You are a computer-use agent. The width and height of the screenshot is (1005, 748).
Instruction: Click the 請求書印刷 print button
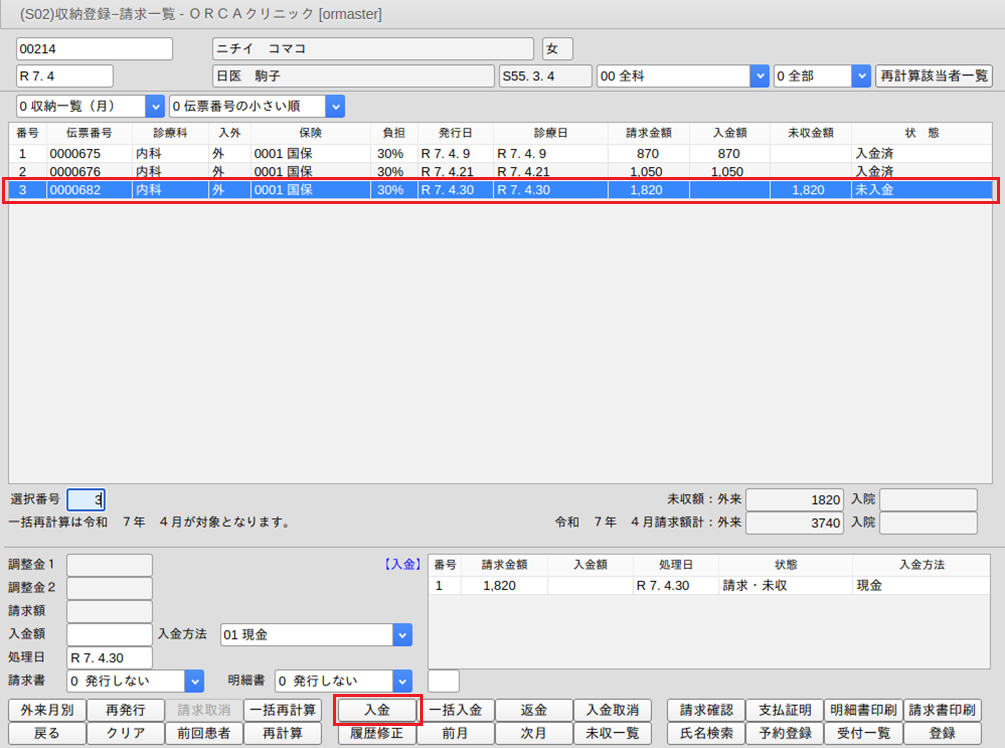[942, 710]
